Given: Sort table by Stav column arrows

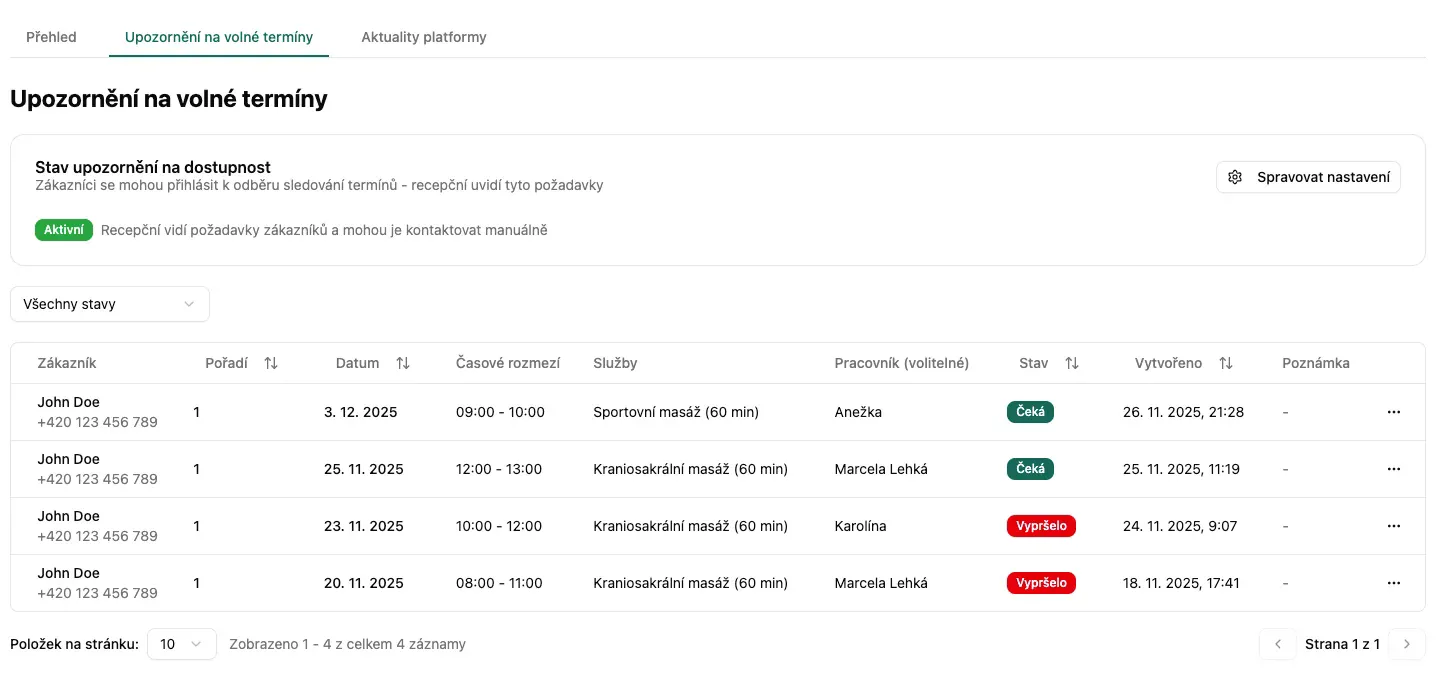Looking at the screenshot, I should coord(1072,363).
